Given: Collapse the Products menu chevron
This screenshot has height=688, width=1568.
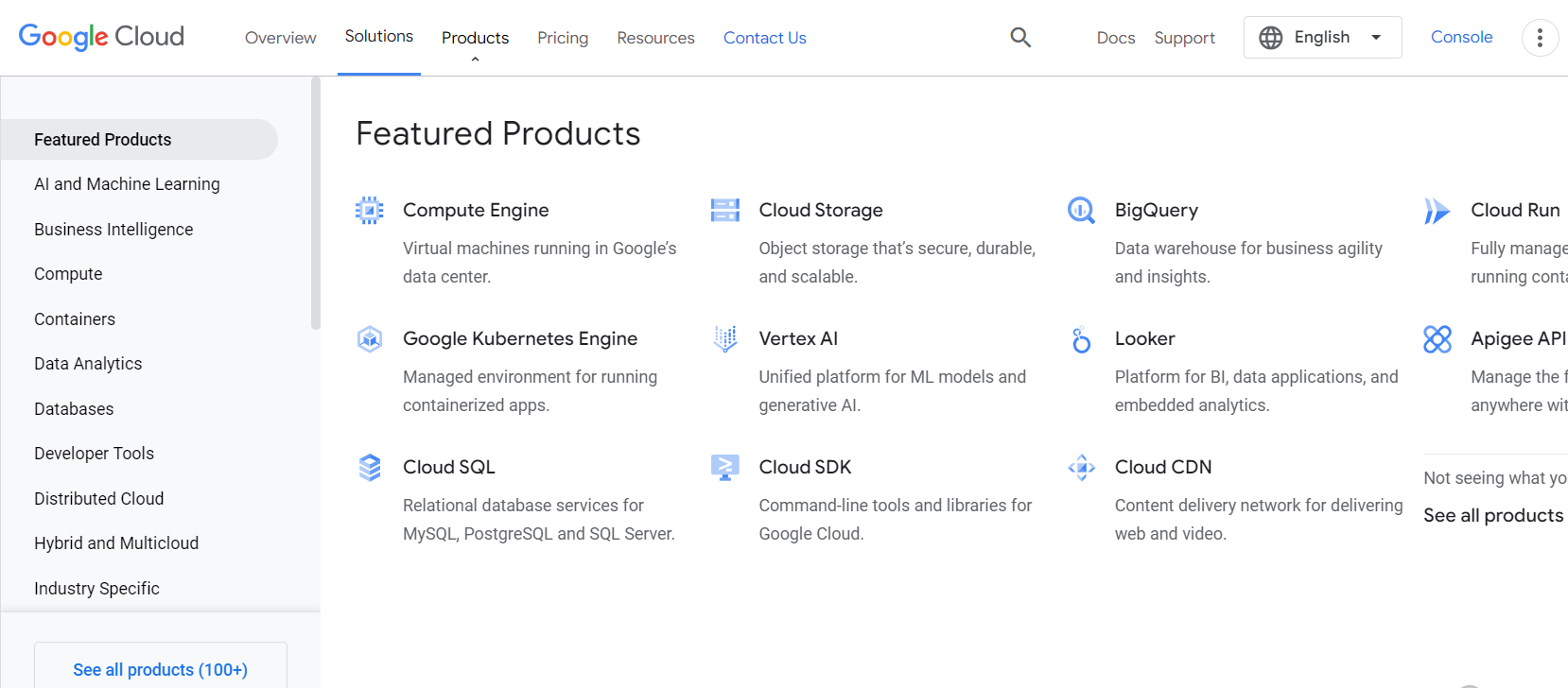Looking at the screenshot, I should point(475,60).
